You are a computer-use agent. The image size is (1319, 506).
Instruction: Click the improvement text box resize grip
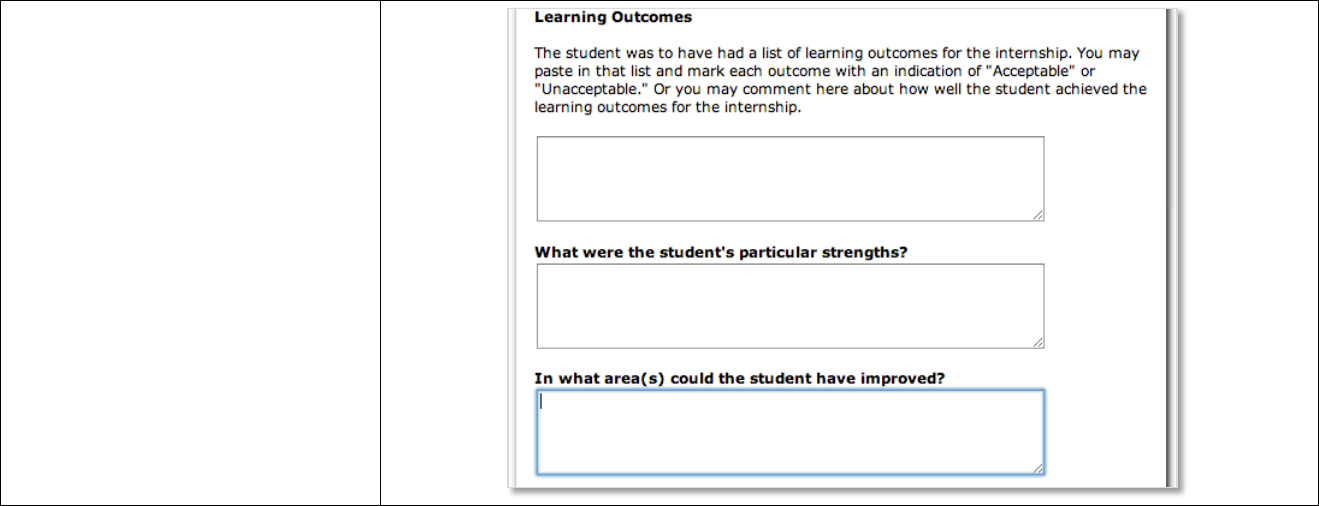click(x=1038, y=468)
